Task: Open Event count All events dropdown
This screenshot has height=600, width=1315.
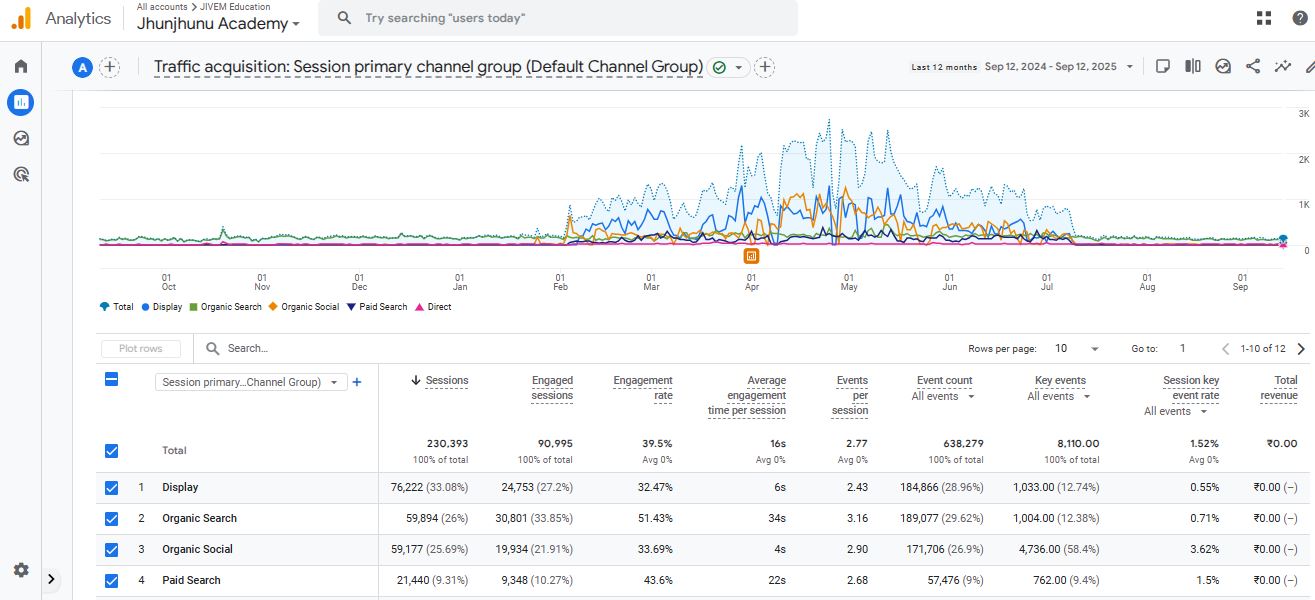Action: [x=944, y=397]
